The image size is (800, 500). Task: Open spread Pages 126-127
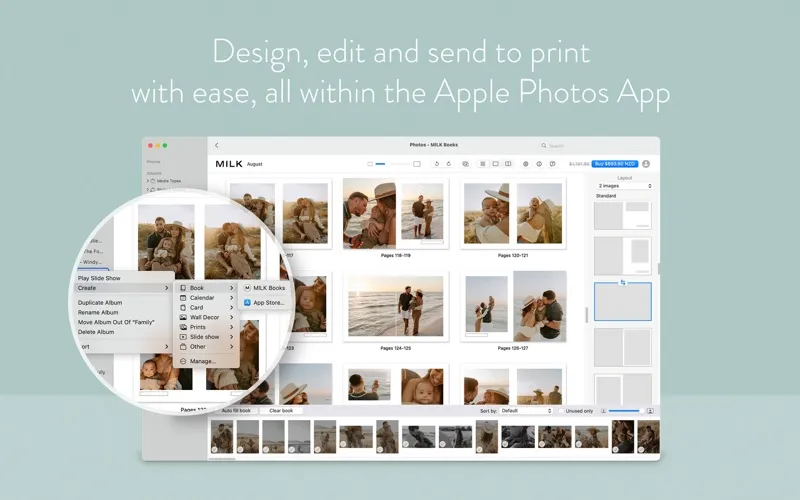tap(513, 306)
